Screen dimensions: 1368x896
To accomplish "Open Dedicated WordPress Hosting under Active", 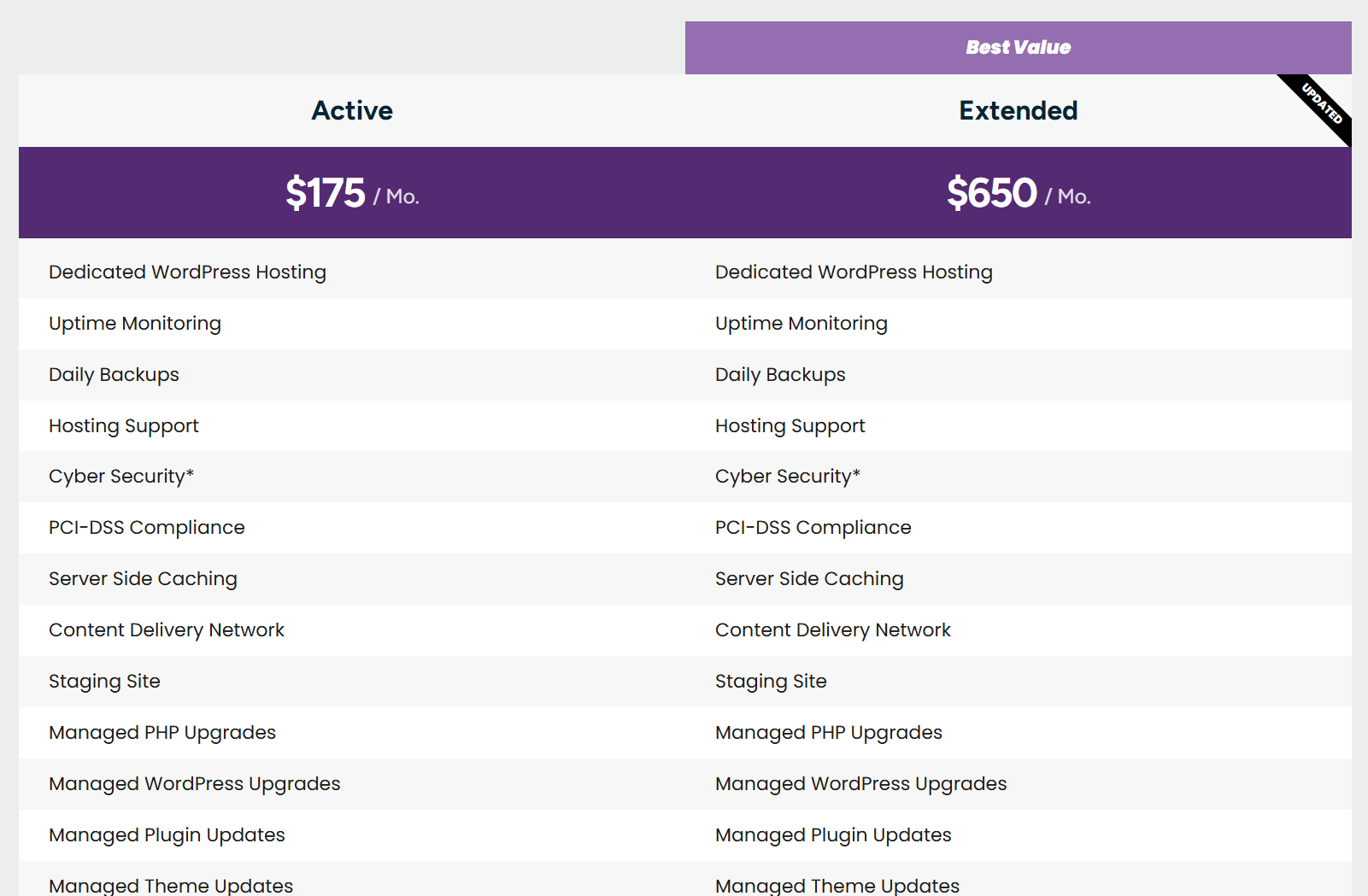I will pos(187,272).
